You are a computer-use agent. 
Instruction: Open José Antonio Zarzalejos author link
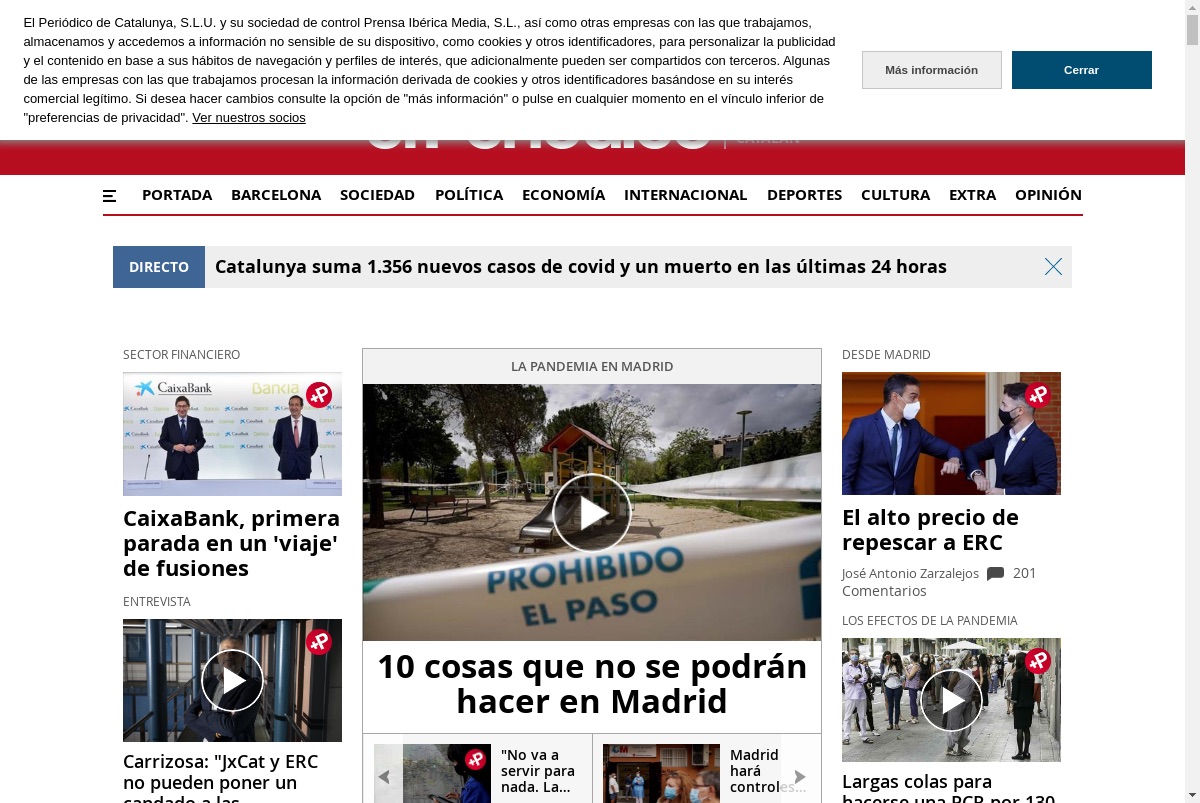(x=911, y=574)
